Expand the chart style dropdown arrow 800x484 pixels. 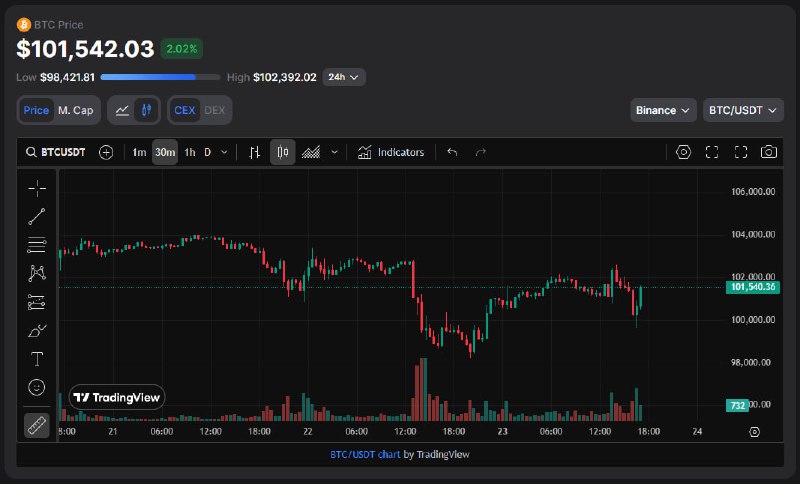pyautogui.click(x=335, y=152)
